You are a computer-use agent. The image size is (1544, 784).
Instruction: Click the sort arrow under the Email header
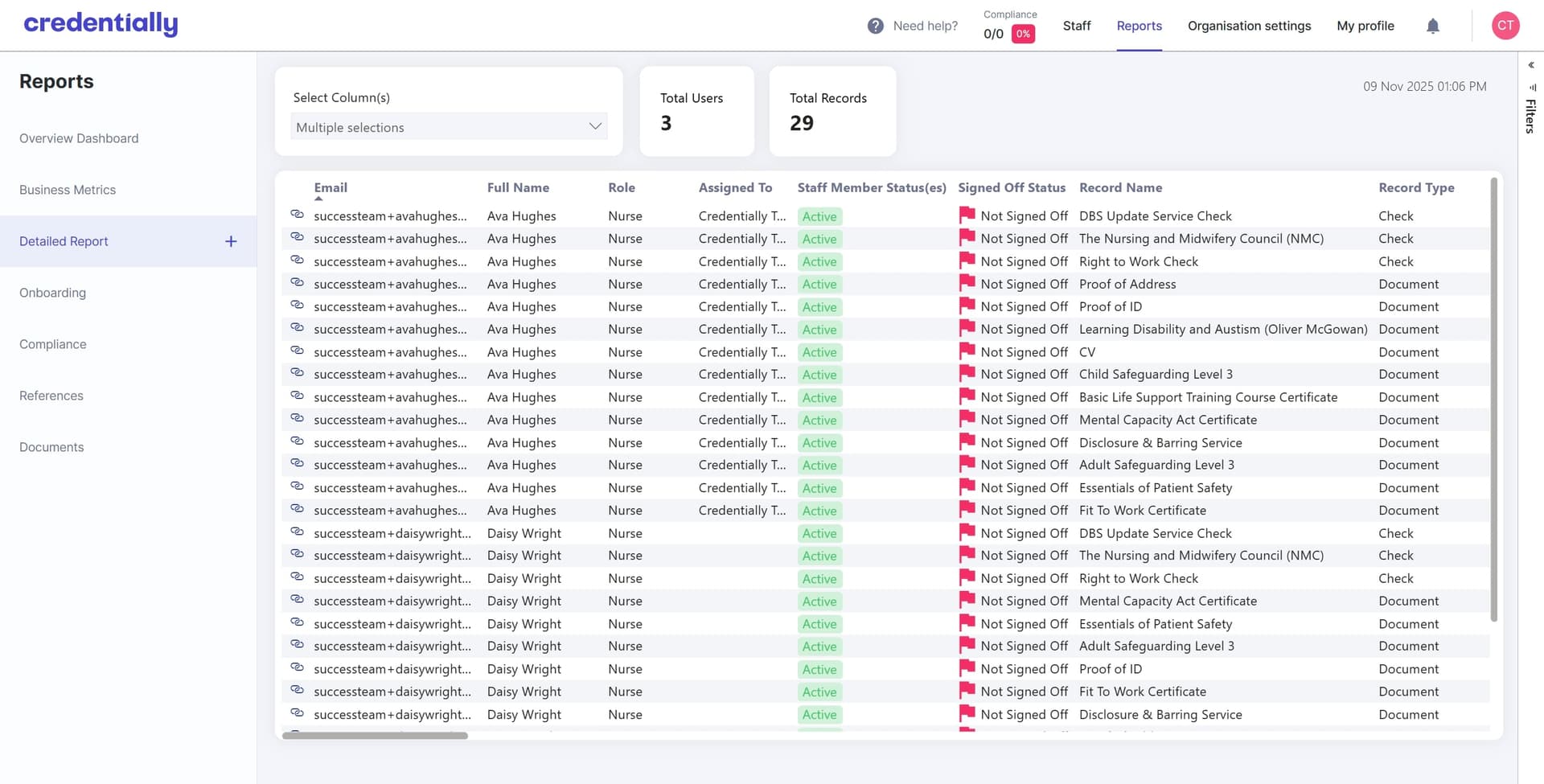point(318,199)
